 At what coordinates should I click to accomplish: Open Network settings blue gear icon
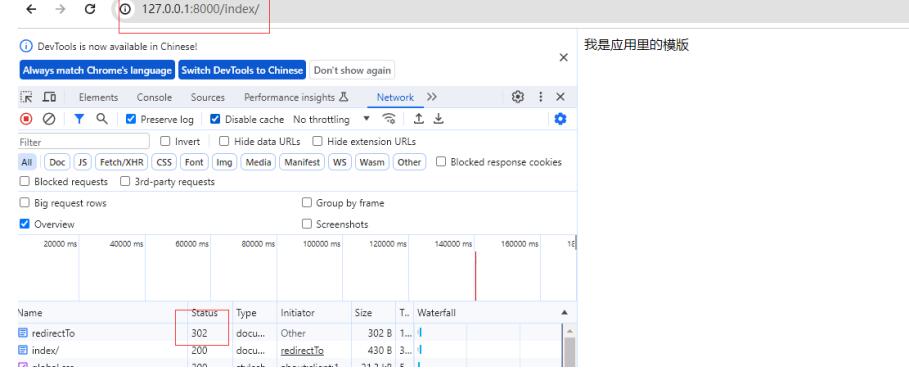click(560, 119)
